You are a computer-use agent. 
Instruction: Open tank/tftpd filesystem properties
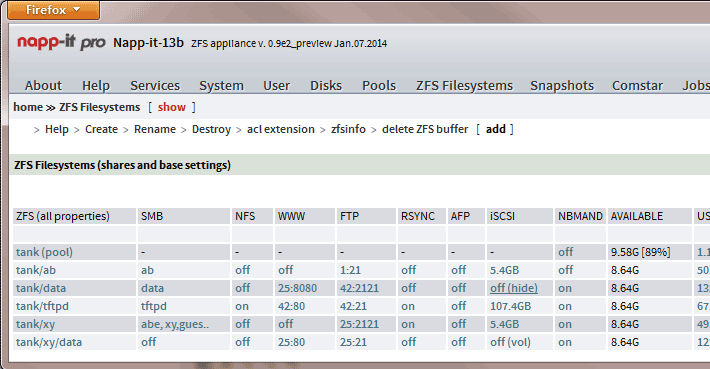pyautogui.click(x=42, y=307)
